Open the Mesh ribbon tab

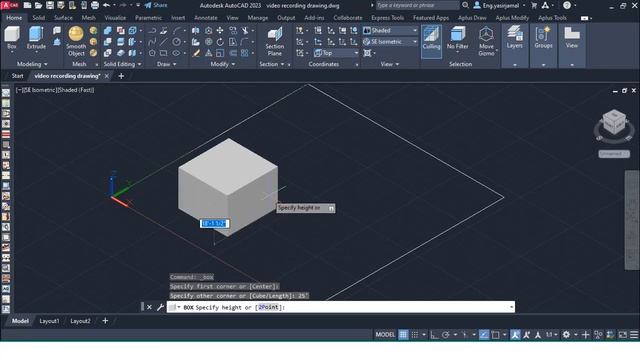tap(89, 18)
